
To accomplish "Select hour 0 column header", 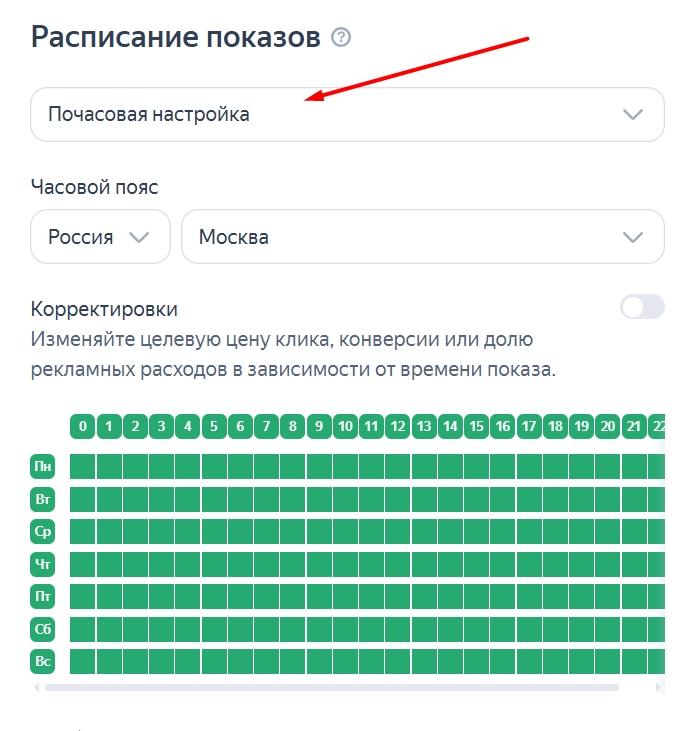I will pyautogui.click(x=83, y=427).
